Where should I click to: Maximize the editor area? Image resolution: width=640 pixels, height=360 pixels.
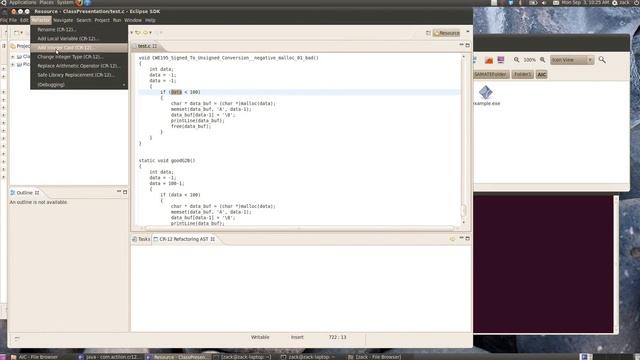[467, 45]
